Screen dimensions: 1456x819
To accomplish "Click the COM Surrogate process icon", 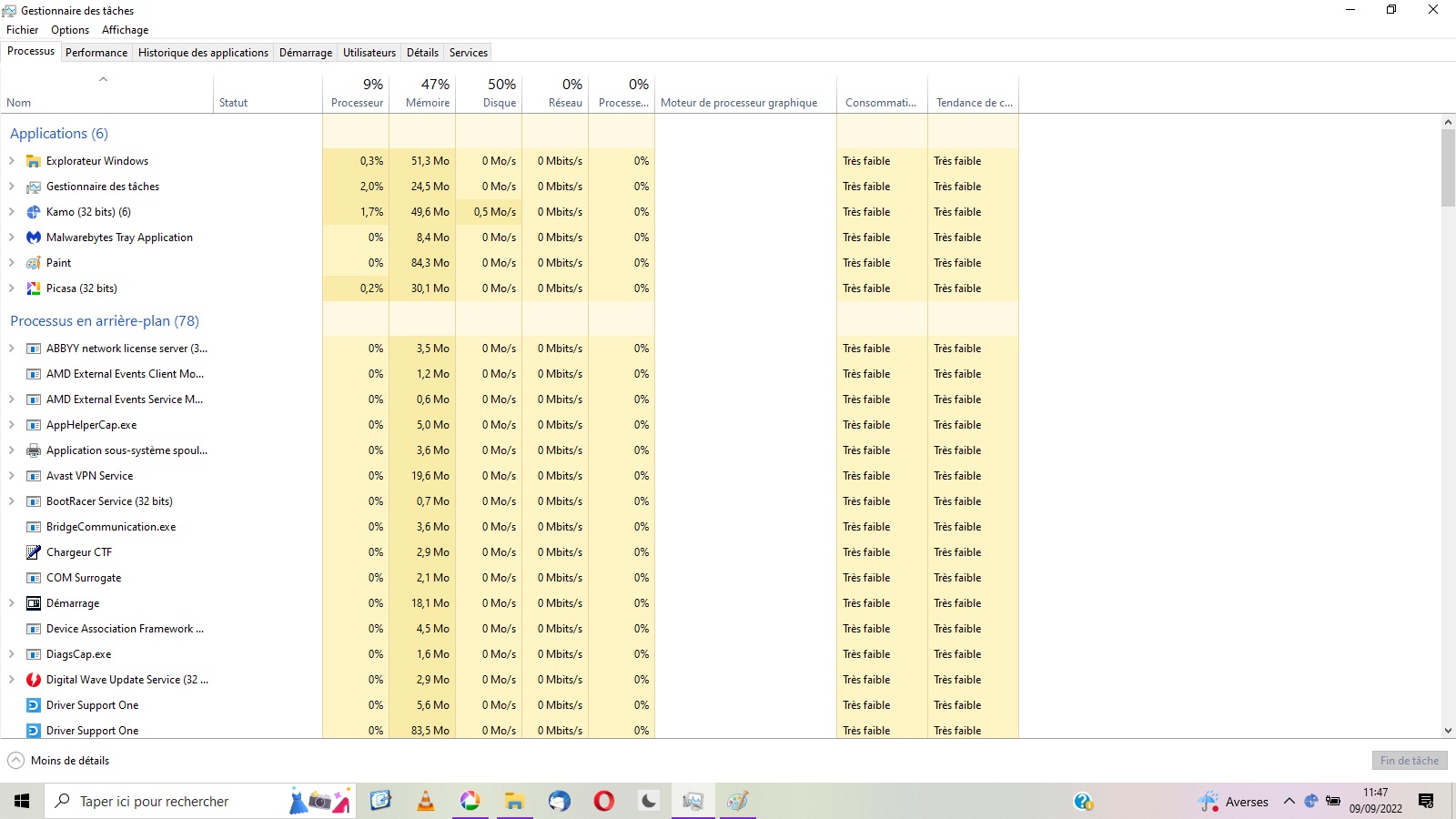I will pyautogui.click(x=34, y=578).
